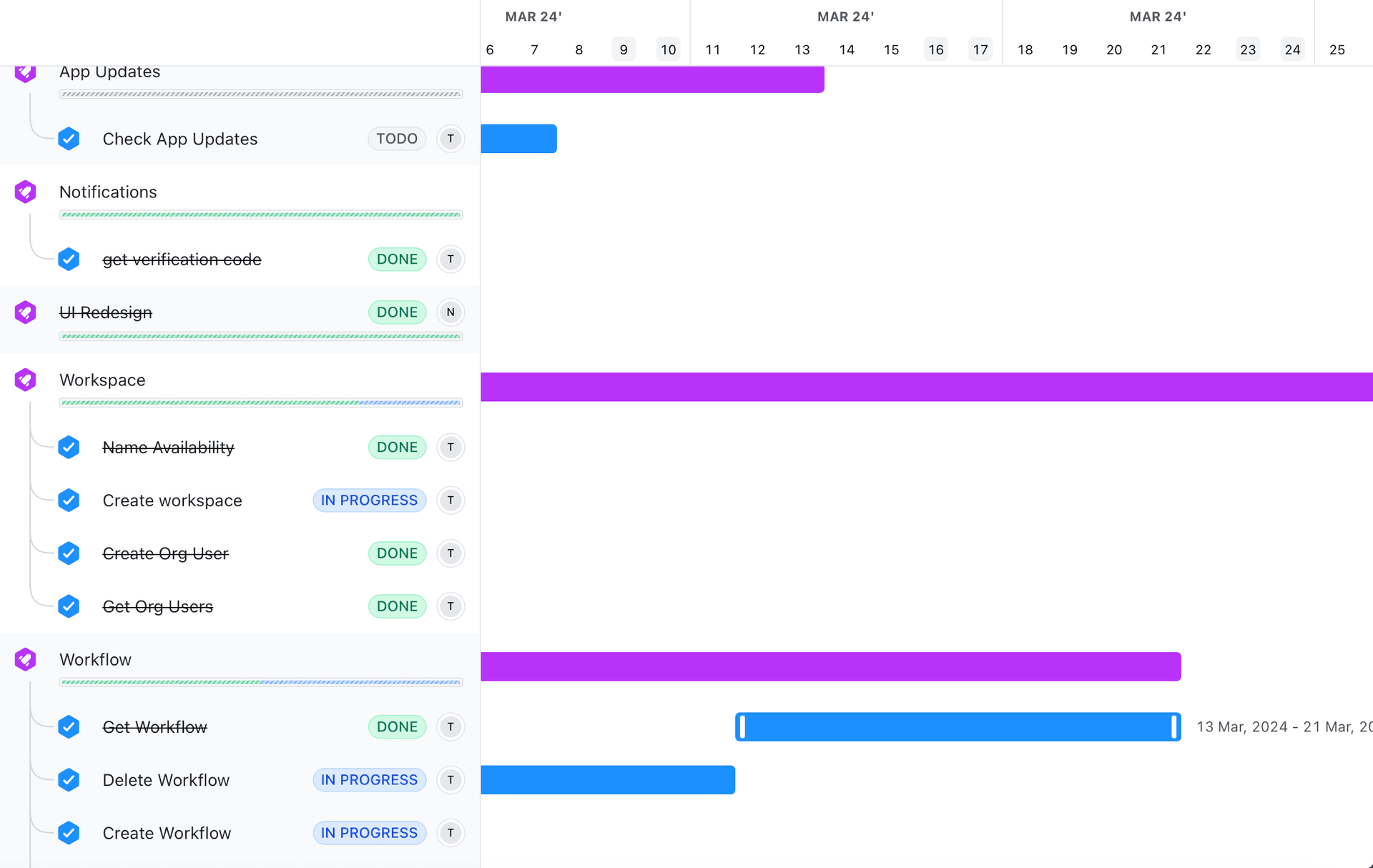The image size is (1373, 868).
Task: Open the get verification code task
Action: [182, 260]
